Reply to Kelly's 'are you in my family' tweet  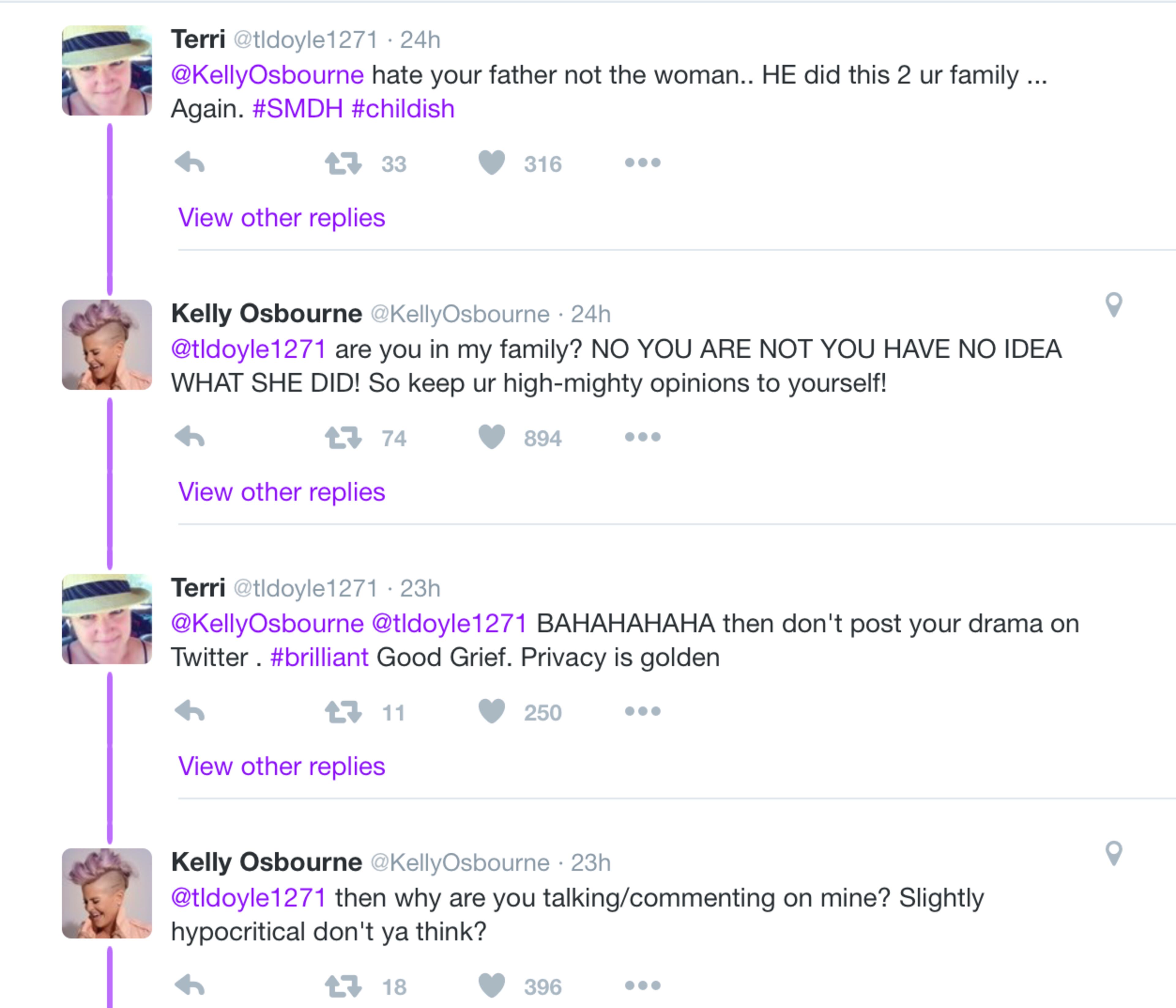[190, 438]
